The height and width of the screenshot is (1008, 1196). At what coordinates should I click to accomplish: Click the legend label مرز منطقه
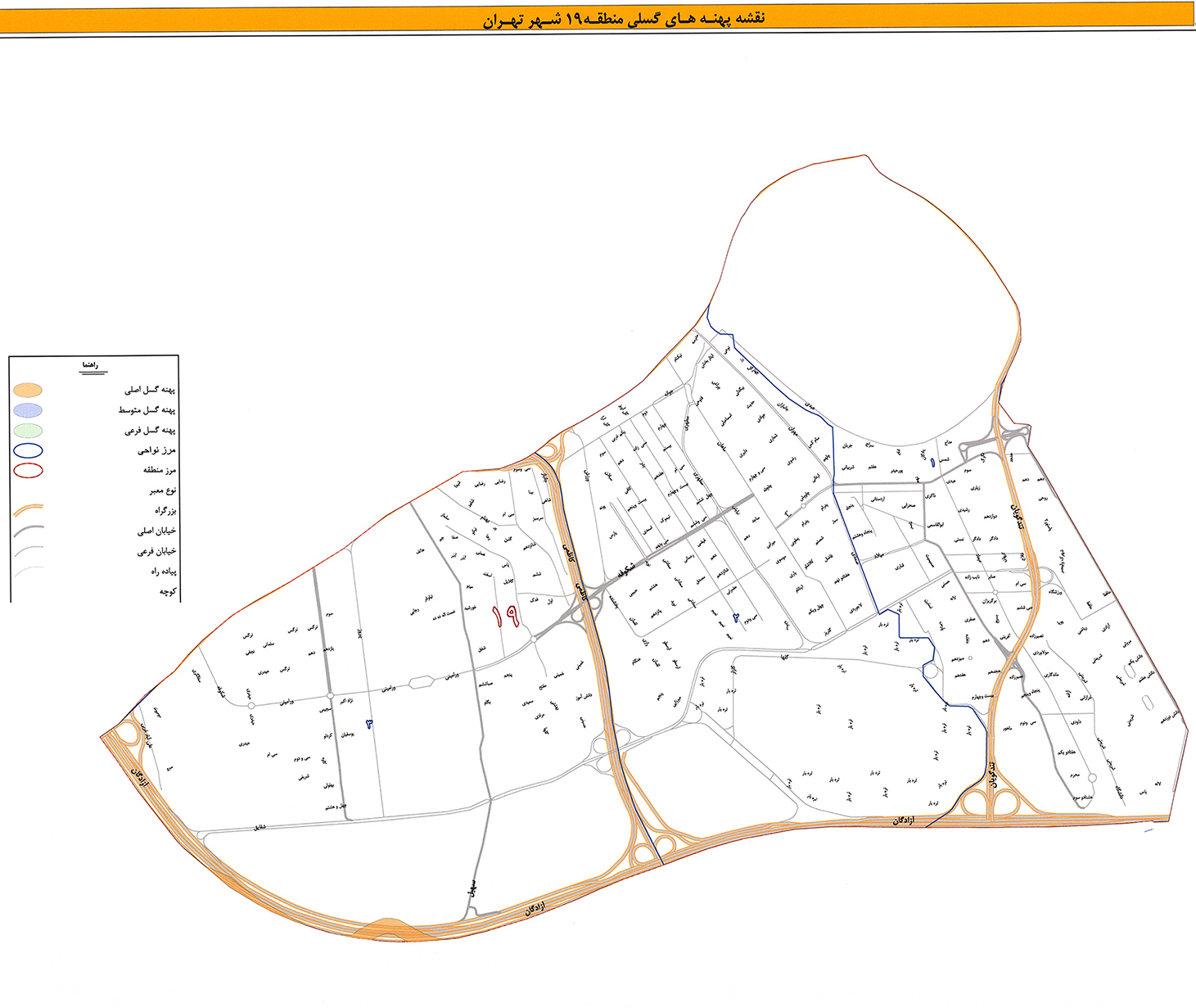[x=160, y=470]
